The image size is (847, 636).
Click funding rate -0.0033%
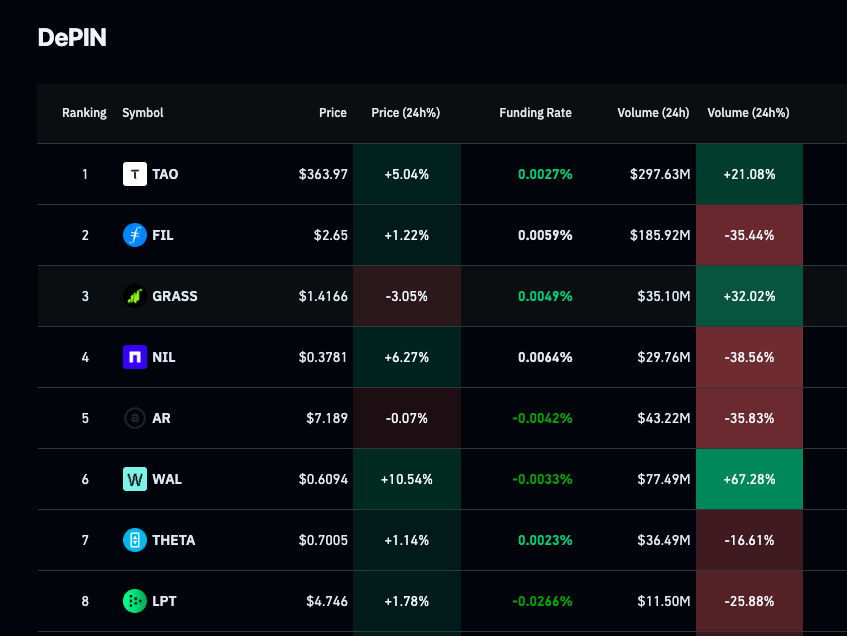[x=542, y=479]
